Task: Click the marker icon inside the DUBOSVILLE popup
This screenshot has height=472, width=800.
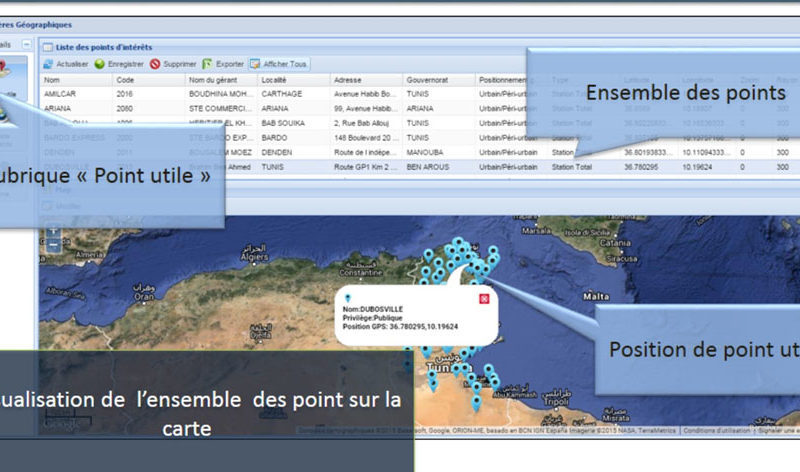Action: [x=347, y=299]
